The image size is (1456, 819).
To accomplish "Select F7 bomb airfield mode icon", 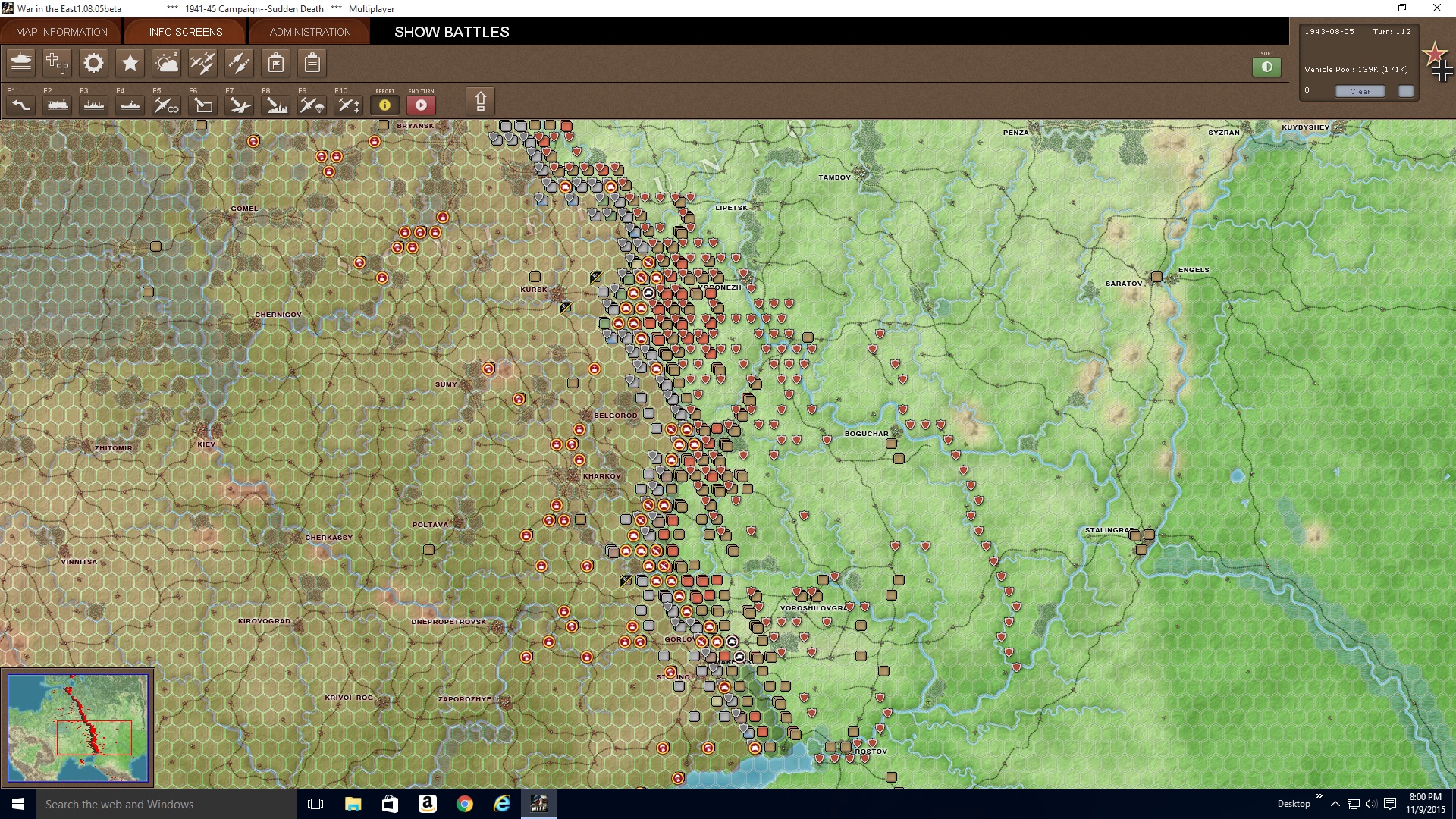I will point(240,105).
